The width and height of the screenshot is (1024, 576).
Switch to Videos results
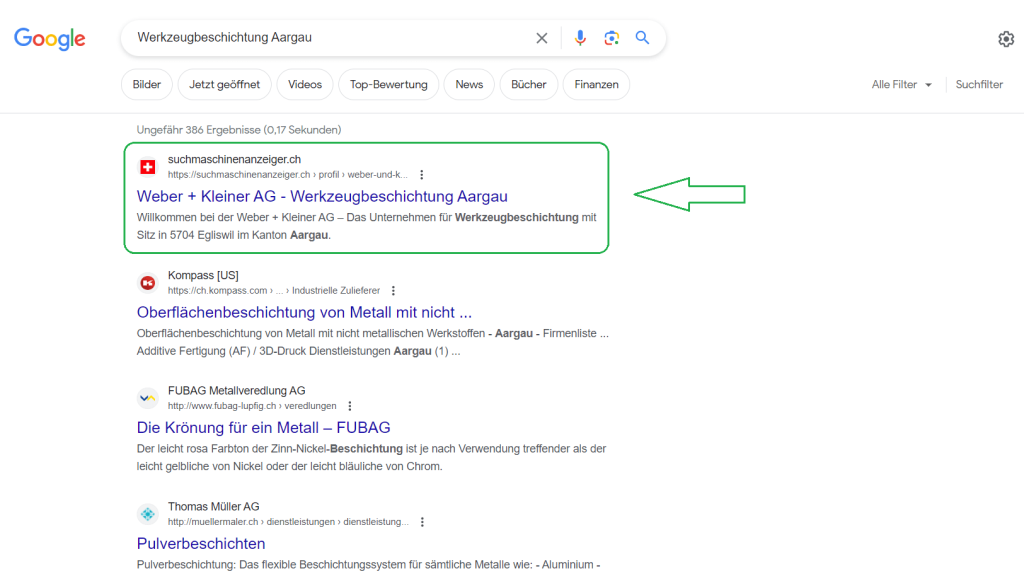coord(305,84)
